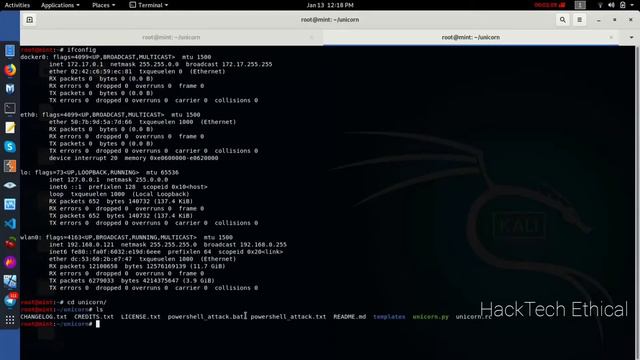Click the 'CREDITS.txt' file name
640x360 pixels.
(94, 317)
